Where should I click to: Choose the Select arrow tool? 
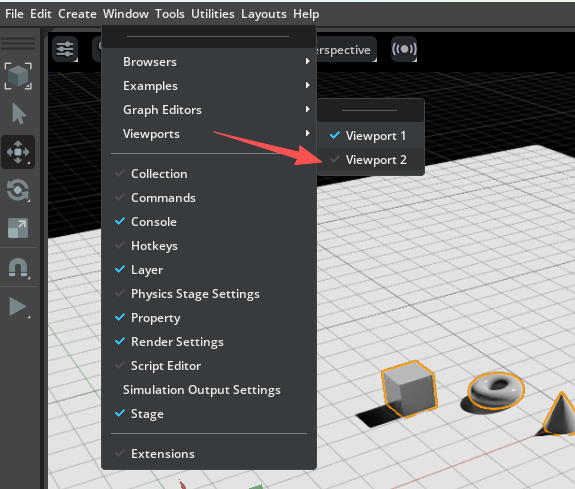[x=19, y=114]
